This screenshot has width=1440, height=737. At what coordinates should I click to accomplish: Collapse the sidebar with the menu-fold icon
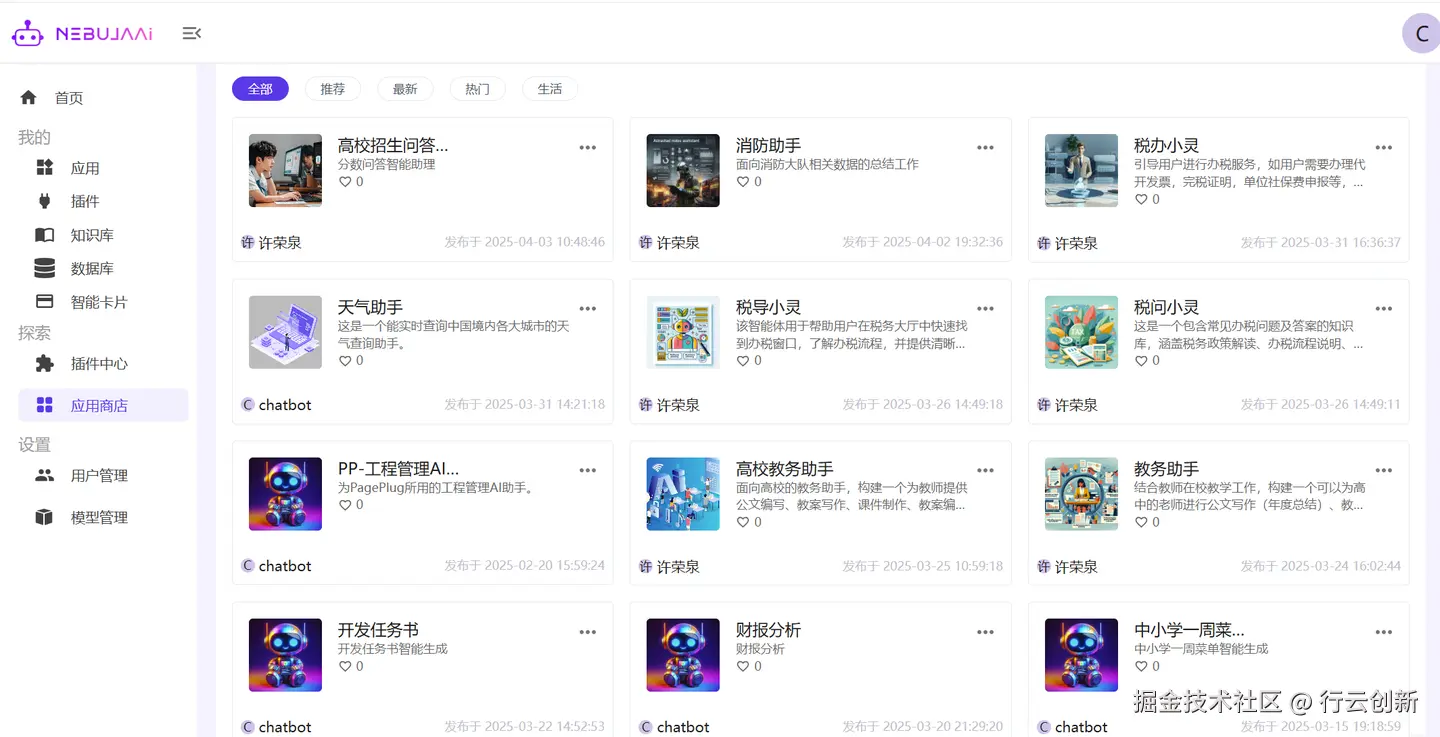[192, 34]
